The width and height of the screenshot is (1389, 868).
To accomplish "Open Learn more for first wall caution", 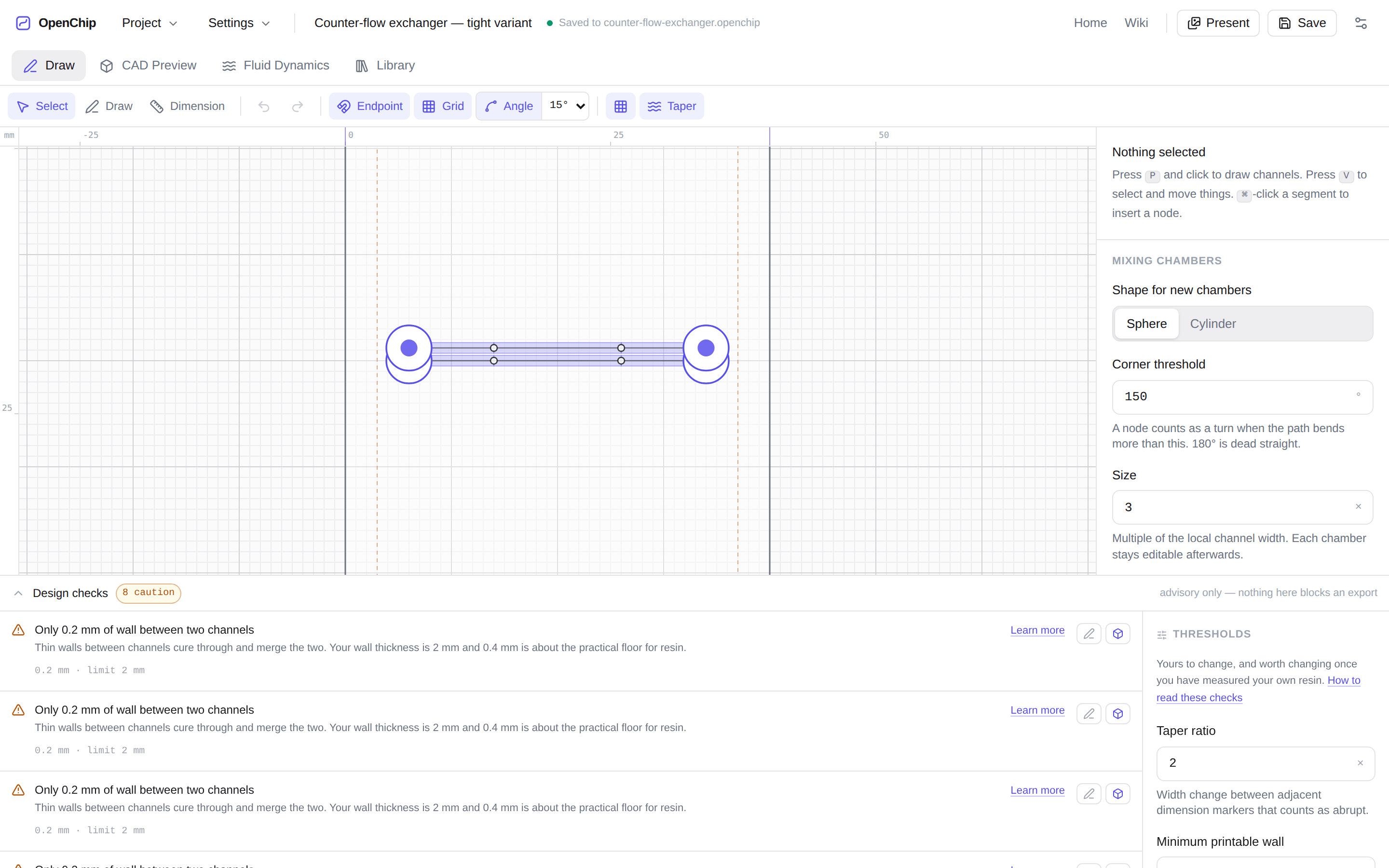I will coord(1037,630).
